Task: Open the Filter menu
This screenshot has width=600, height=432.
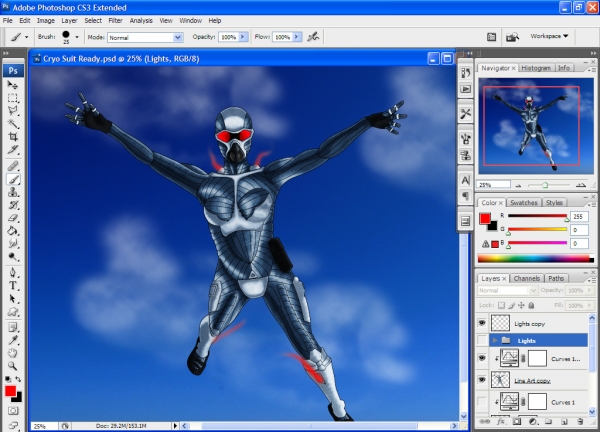Action: point(115,21)
